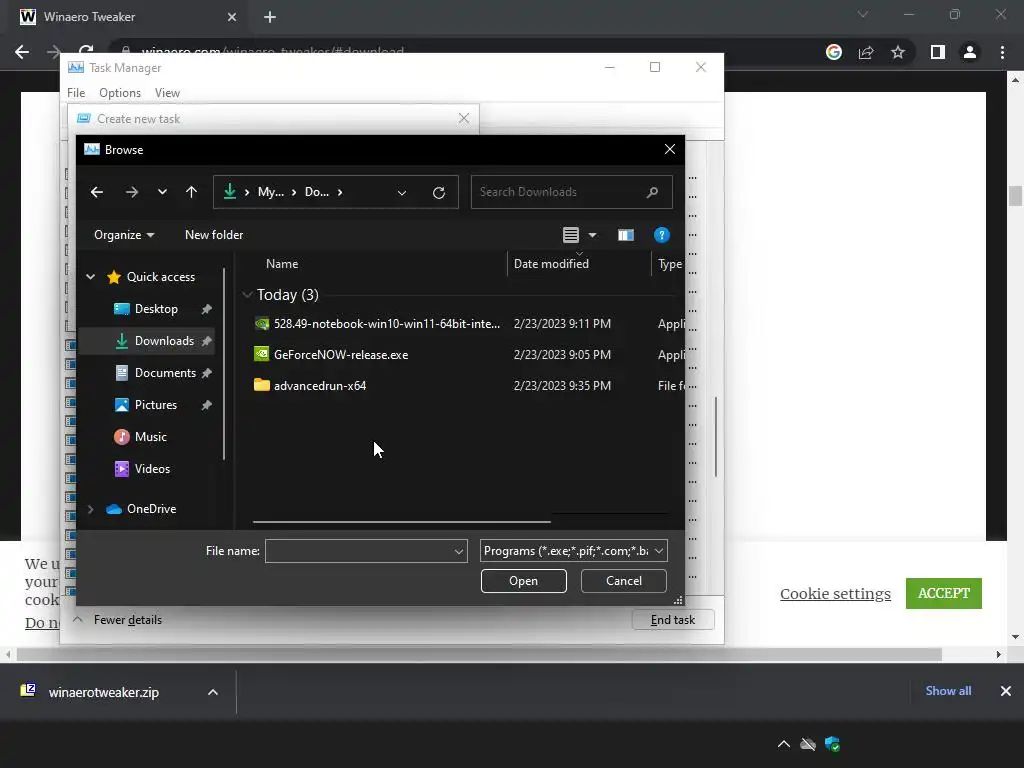Open Task Manager File menu
The height and width of the screenshot is (768, 1024).
pyautogui.click(x=76, y=93)
